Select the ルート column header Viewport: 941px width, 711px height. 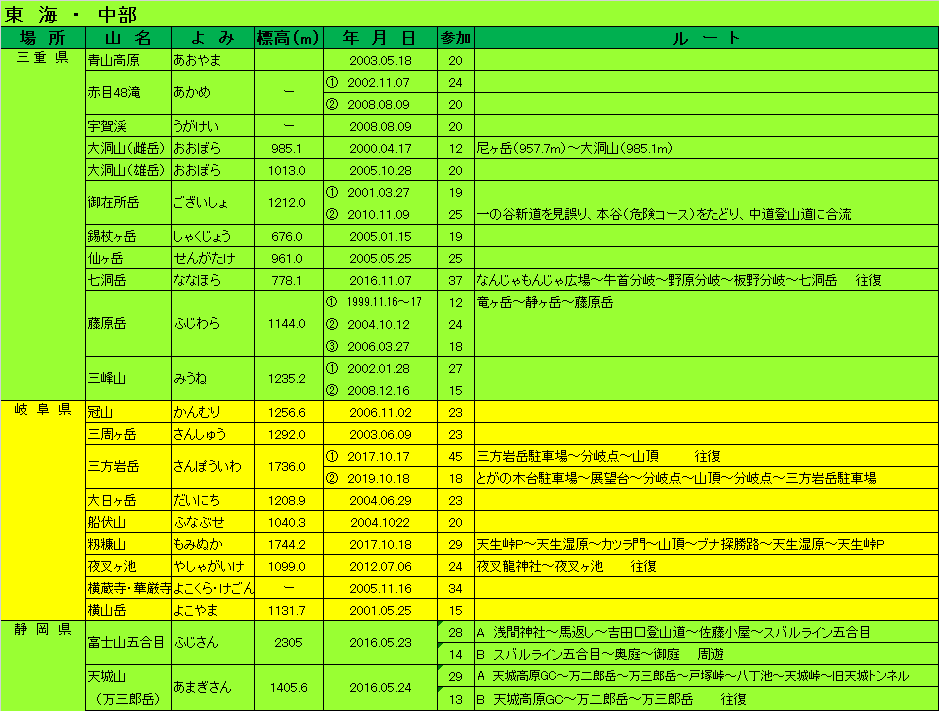tap(706, 38)
